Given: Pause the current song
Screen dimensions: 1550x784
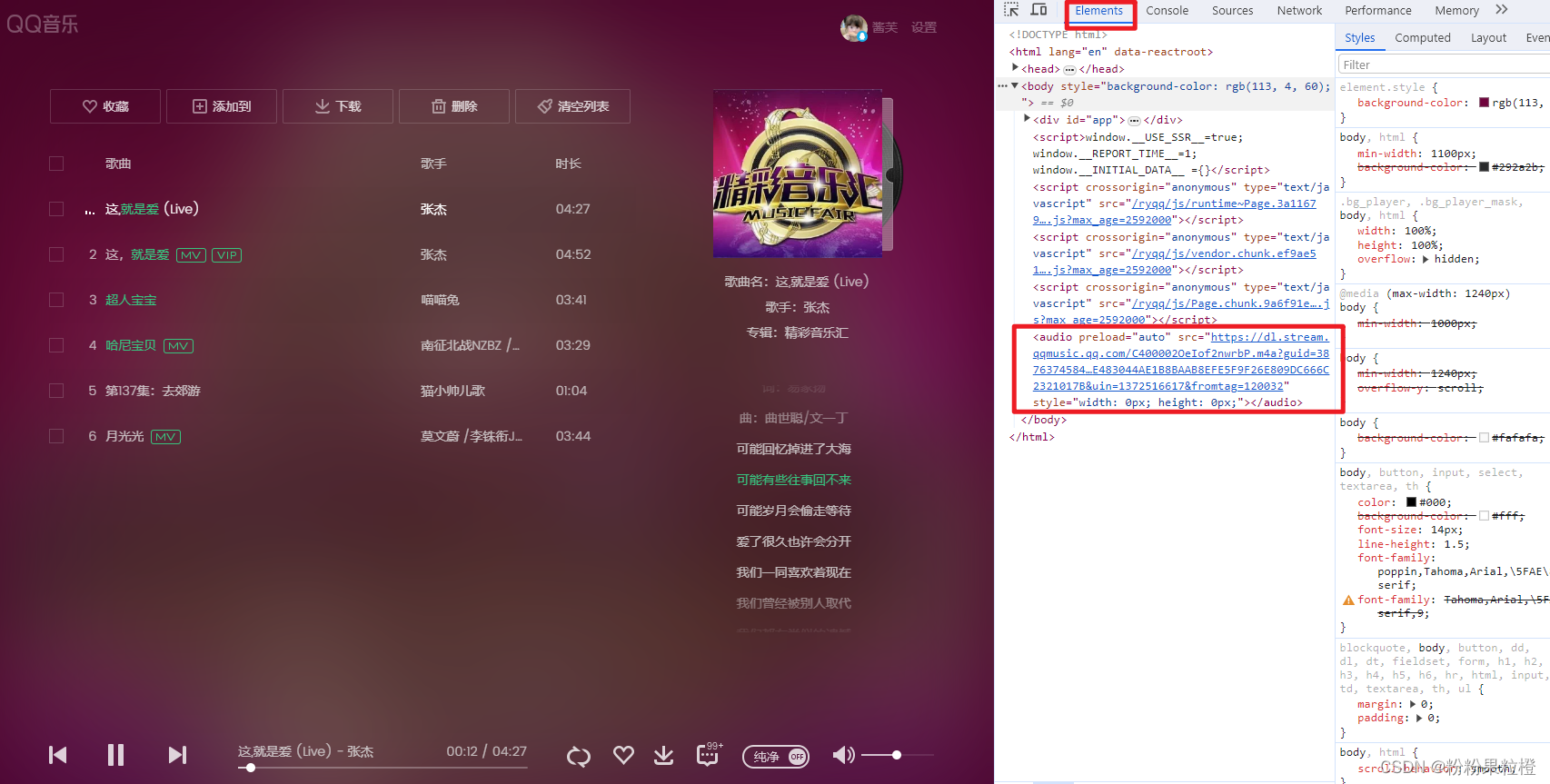Looking at the screenshot, I should 115,755.
